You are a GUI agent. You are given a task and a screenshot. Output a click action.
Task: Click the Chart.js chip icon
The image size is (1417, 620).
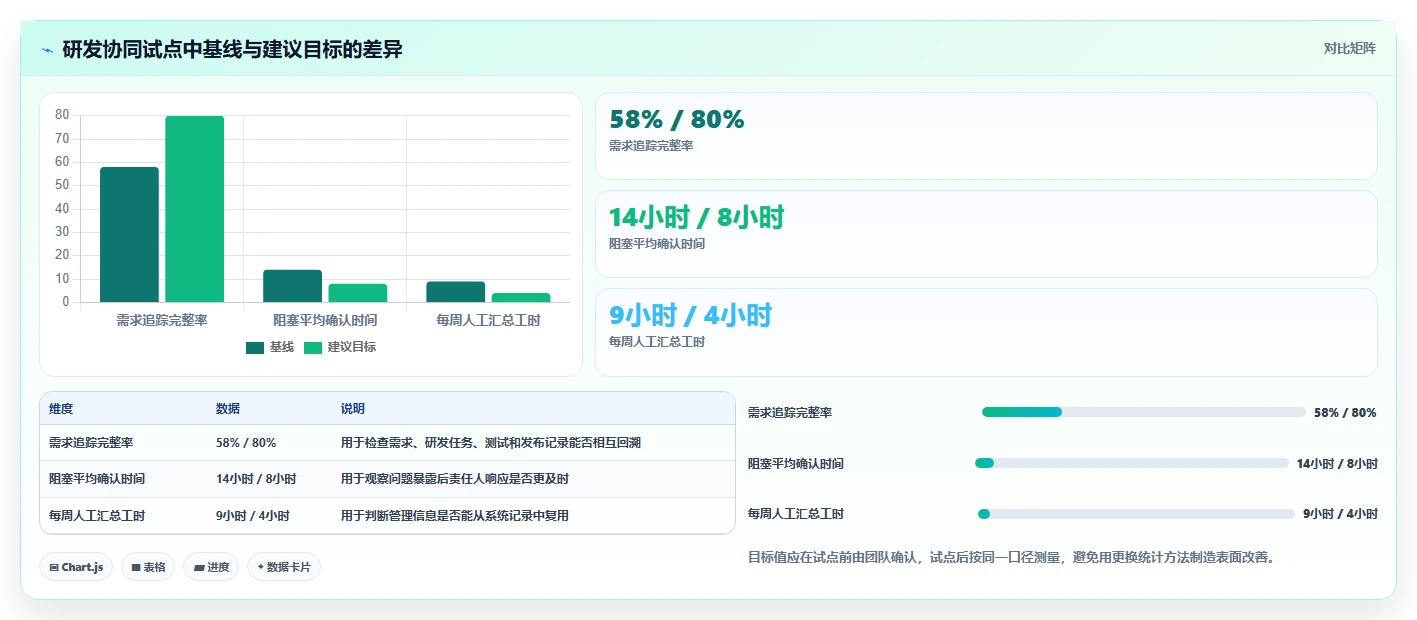click(x=54, y=567)
